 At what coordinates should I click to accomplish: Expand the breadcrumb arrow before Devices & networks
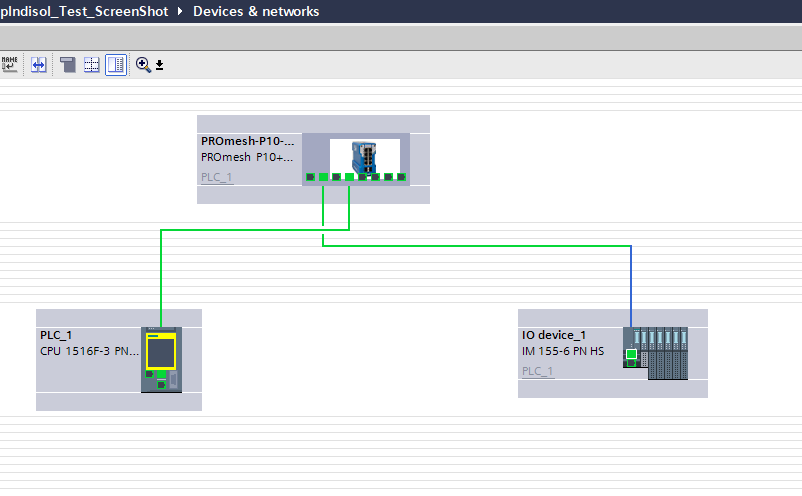(180, 11)
